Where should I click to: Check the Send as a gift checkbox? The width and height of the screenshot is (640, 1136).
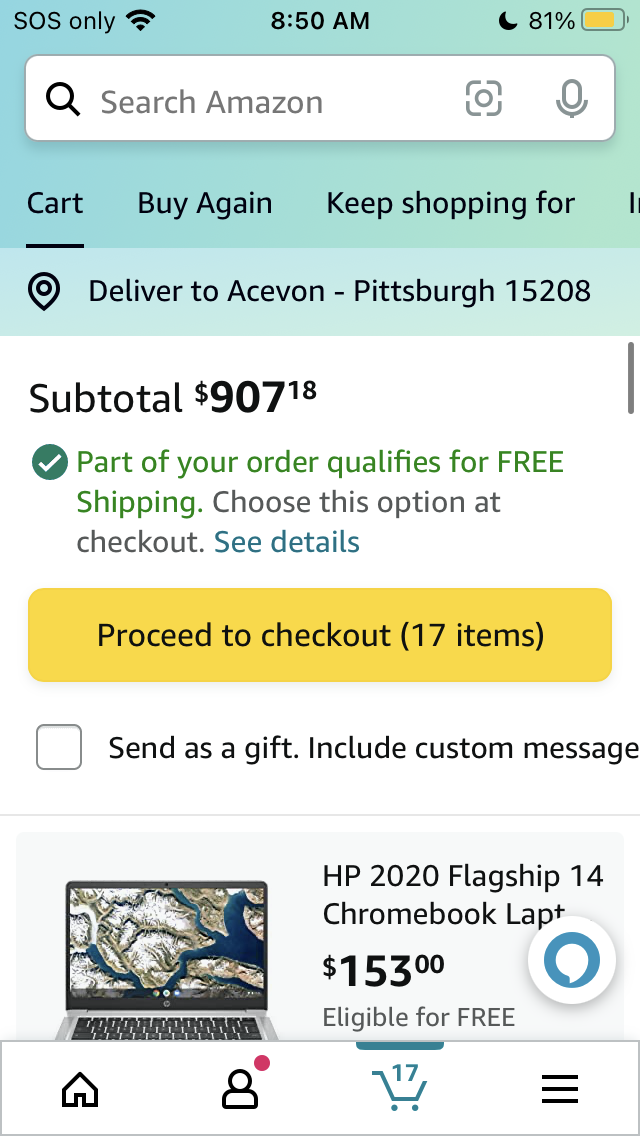coord(59,748)
